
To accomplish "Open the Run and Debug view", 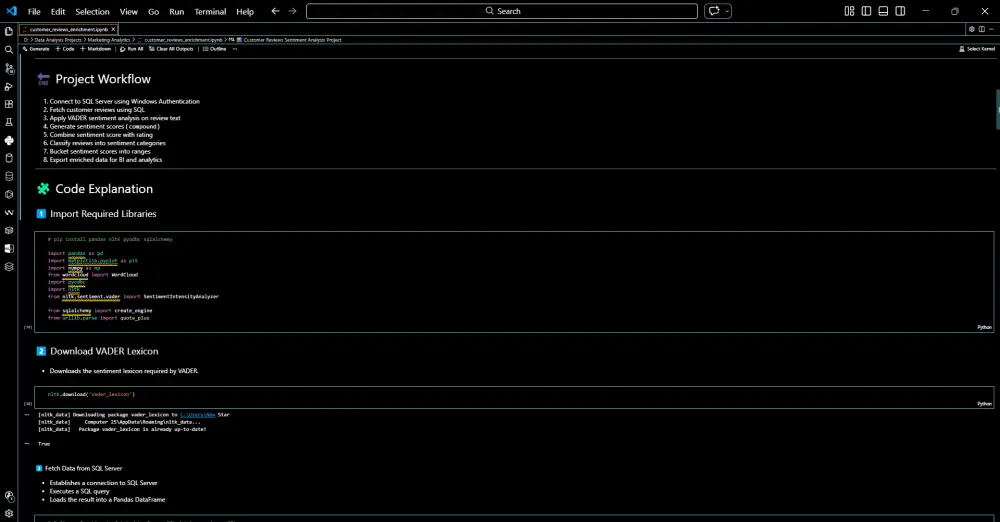I will 9,86.
